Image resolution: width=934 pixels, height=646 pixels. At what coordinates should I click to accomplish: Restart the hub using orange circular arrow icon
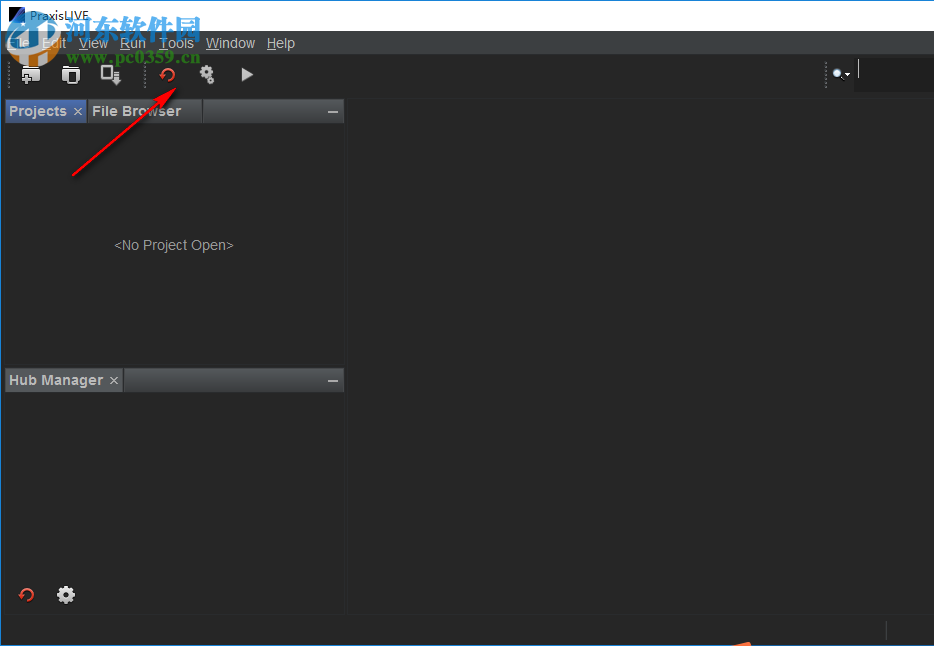point(167,74)
